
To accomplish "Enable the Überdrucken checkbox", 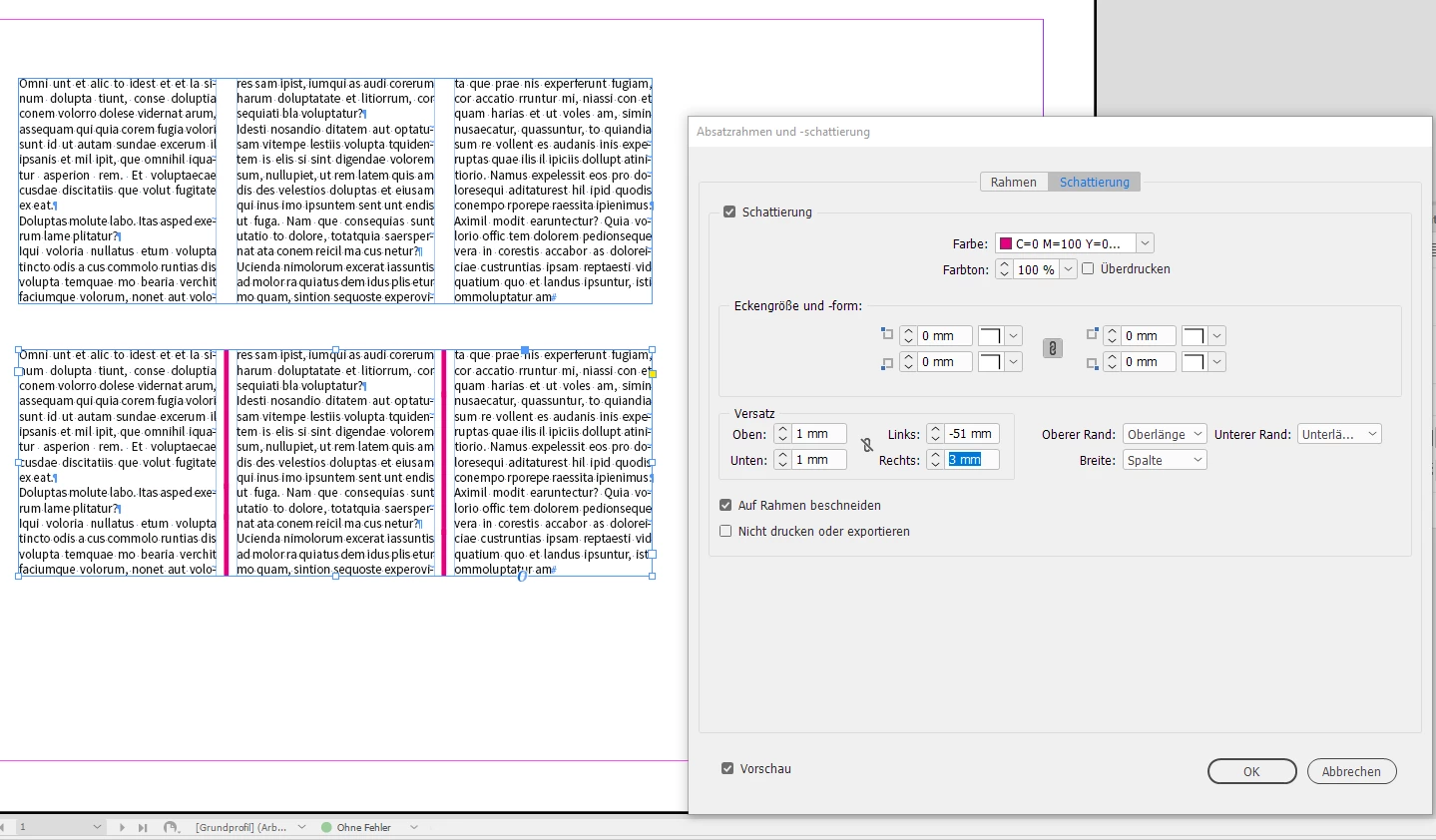I will pos(1088,268).
